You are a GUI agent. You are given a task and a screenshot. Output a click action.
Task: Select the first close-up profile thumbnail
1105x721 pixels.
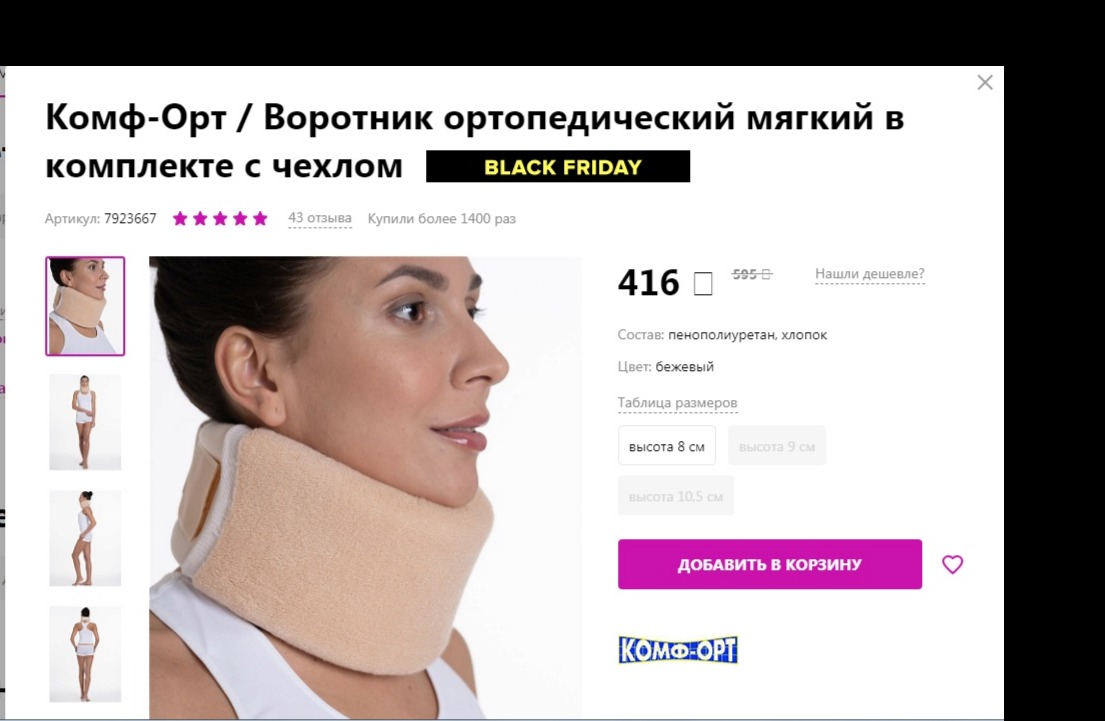pos(85,306)
